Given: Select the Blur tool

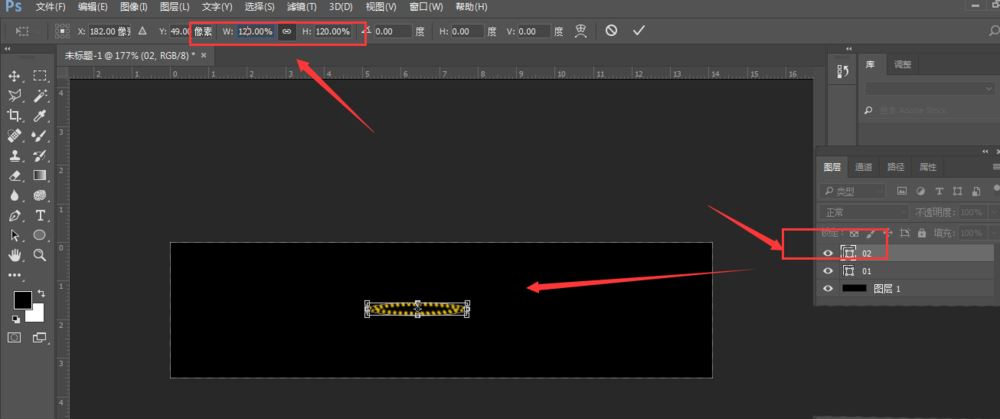Looking at the screenshot, I should point(14,195).
